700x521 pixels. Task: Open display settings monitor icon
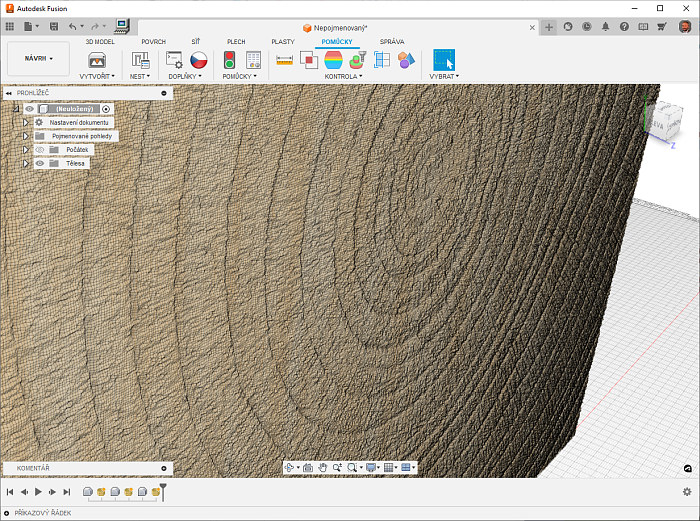[371, 467]
